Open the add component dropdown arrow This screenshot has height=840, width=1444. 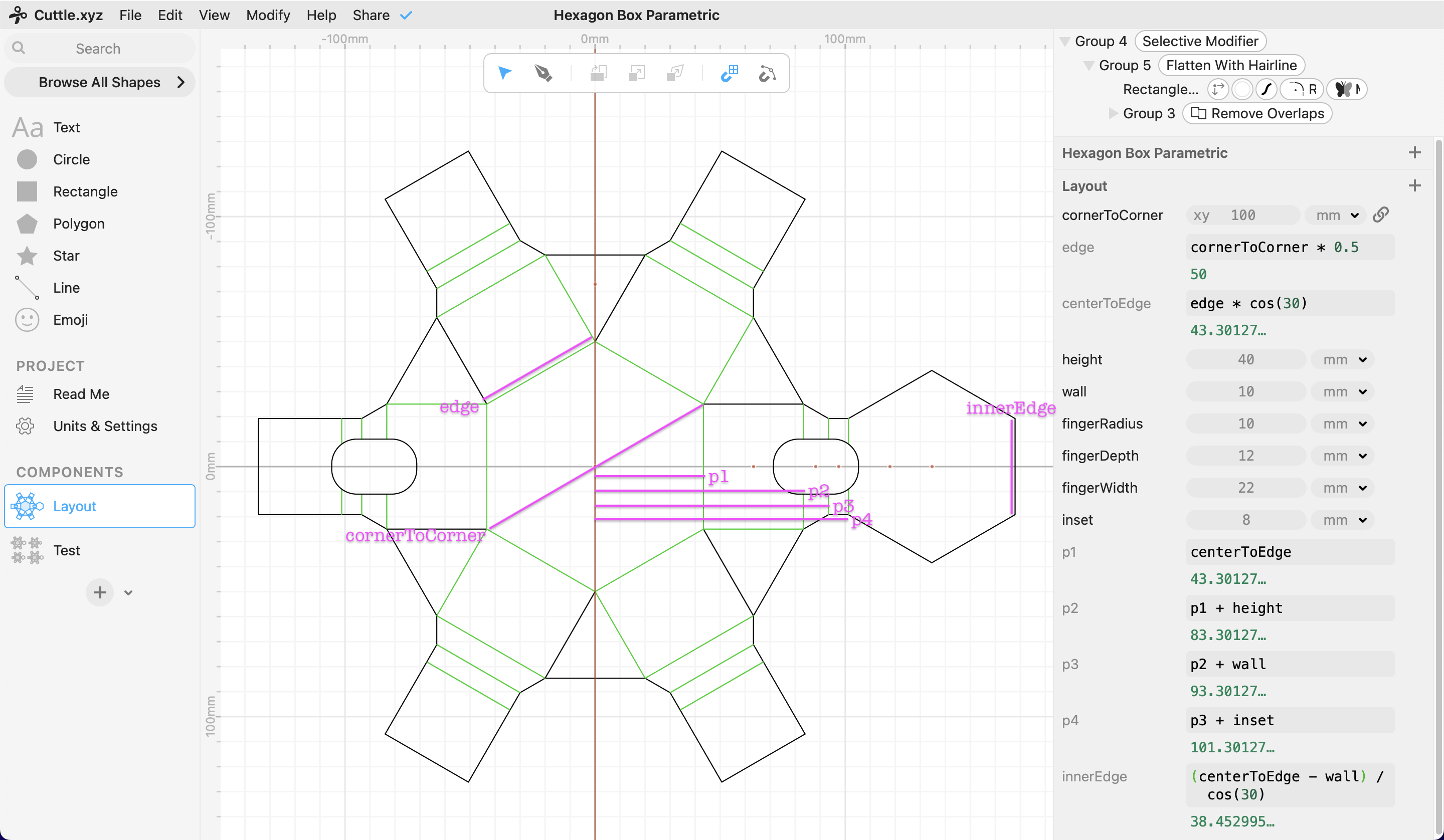(128, 592)
